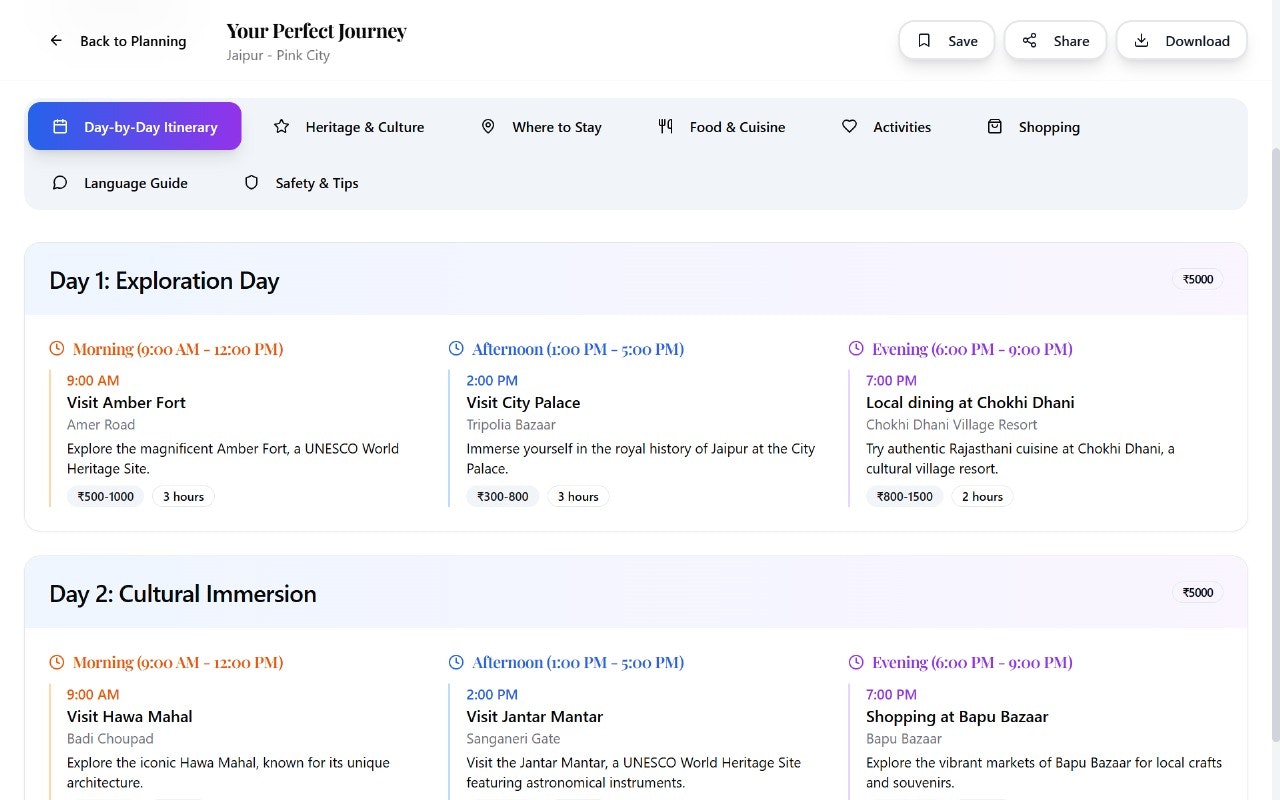Viewport: 1280px width, 800px height.
Task: Save the itinerary
Action: tap(947, 41)
